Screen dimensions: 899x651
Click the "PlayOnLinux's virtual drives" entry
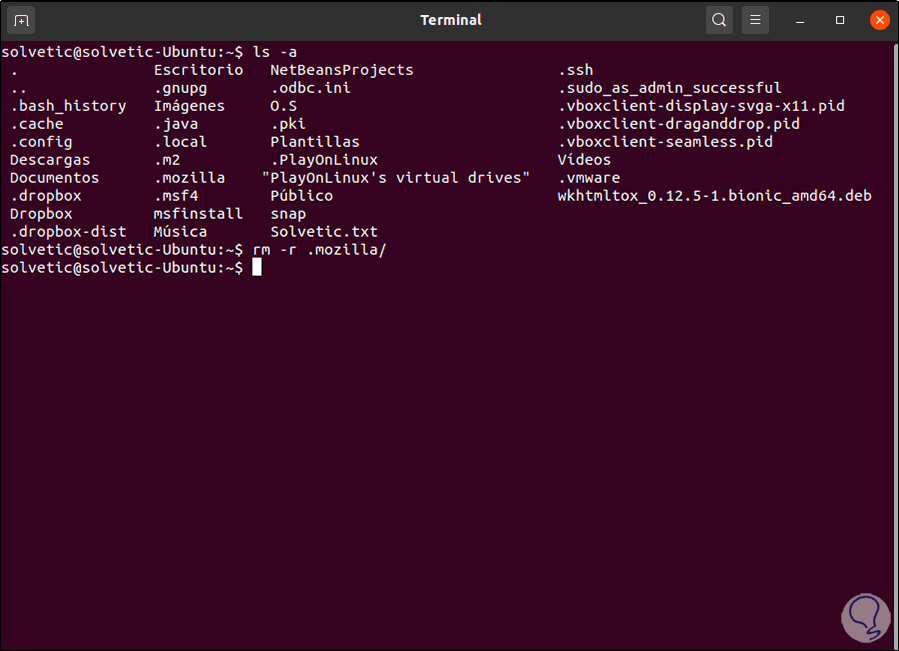395,178
